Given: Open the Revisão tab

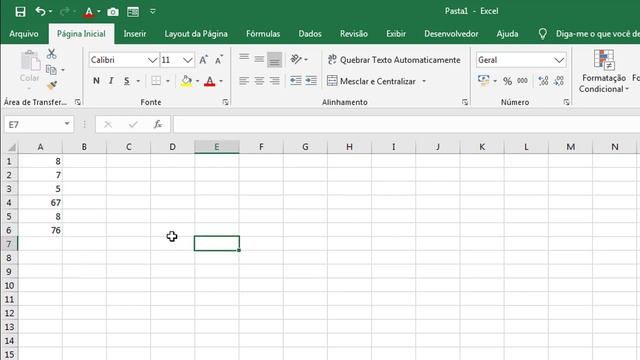Looking at the screenshot, I should click(x=353, y=34).
